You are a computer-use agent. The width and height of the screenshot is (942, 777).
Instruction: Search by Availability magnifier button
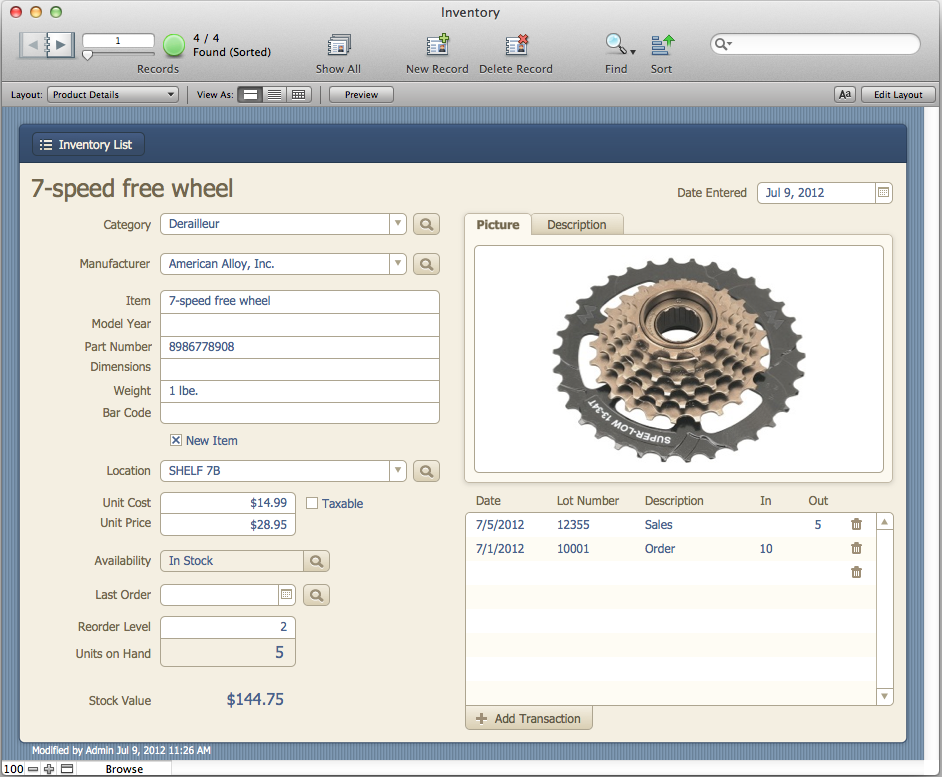point(317,561)
